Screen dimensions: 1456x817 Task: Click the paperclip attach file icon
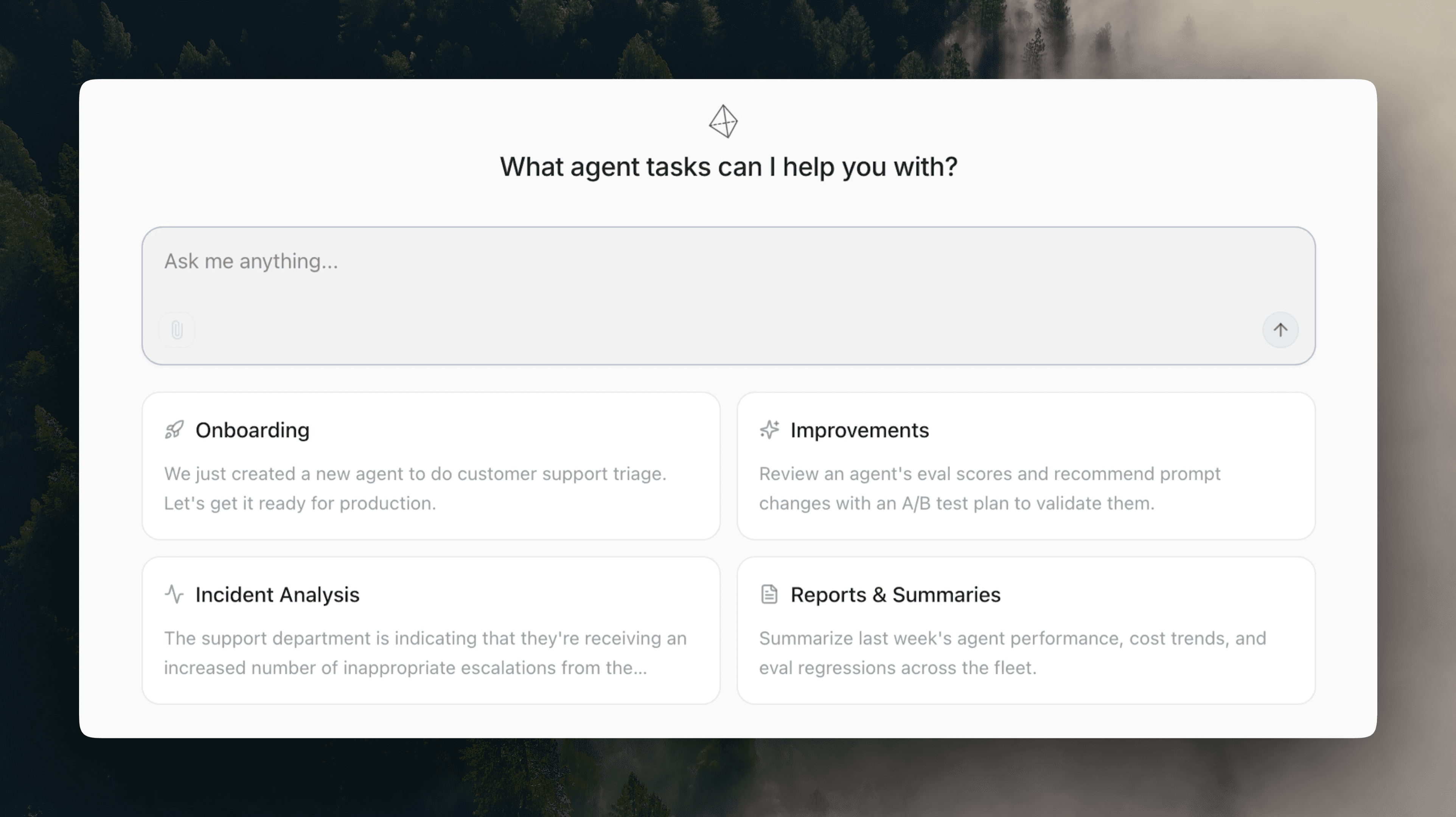[177, 330]
